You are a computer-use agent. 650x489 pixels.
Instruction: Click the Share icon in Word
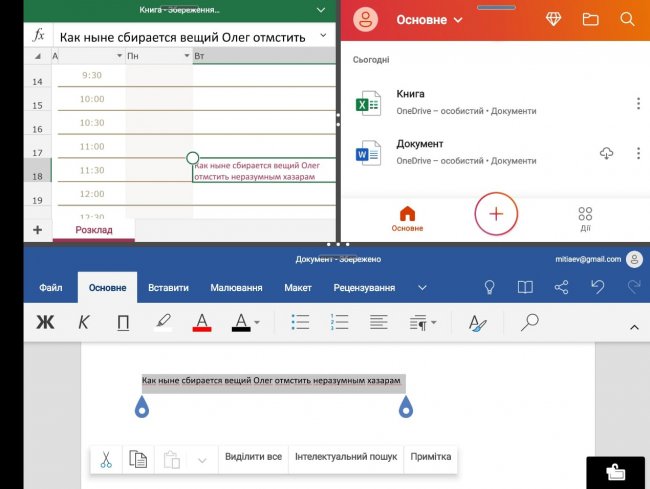(561, 288)
